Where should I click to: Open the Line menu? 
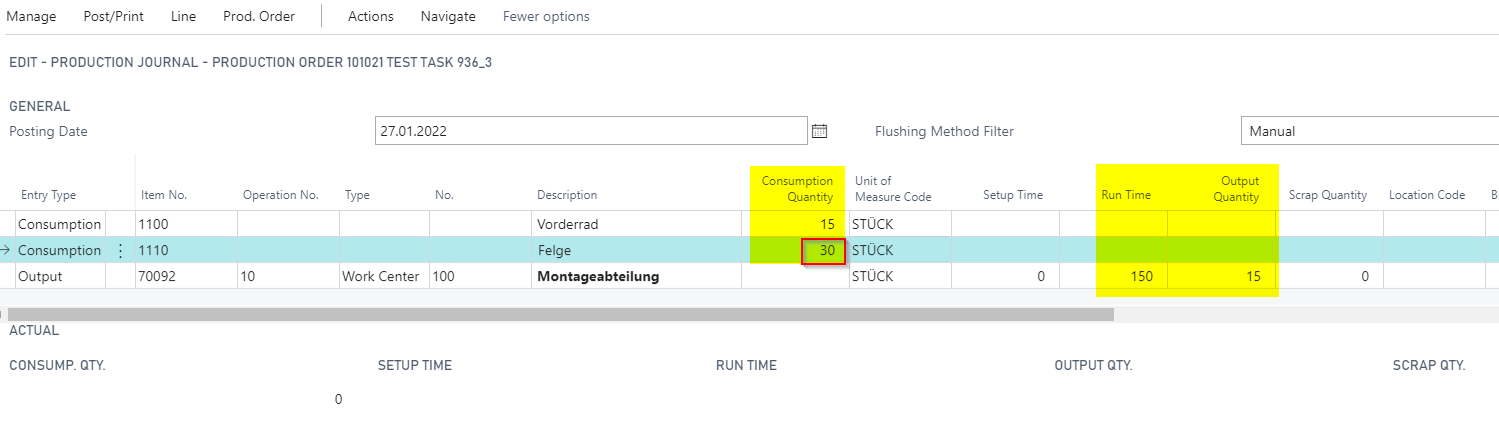click(x=184, y=16)
